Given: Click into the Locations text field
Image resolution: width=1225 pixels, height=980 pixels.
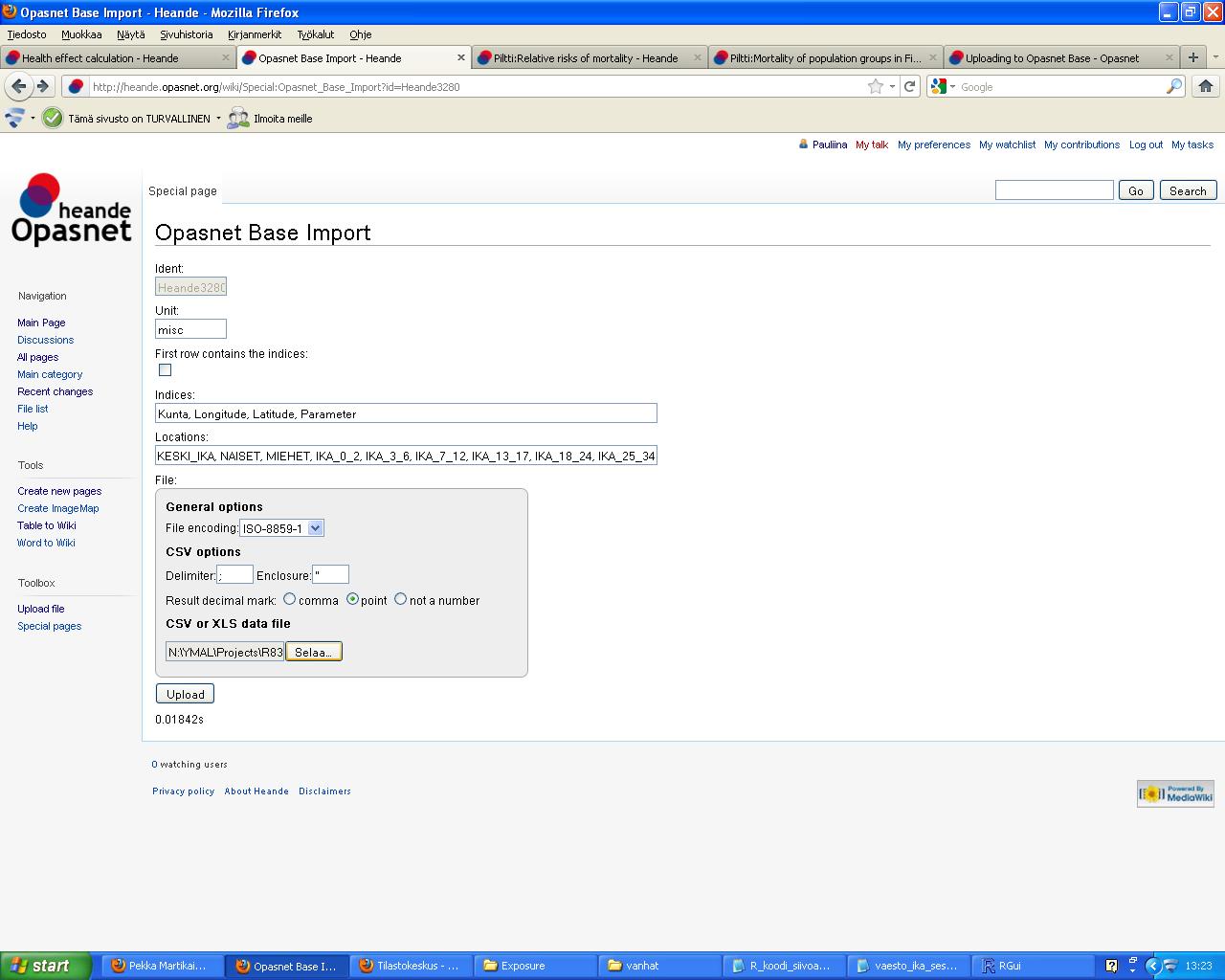Looking at the screenshot, I should click(x=406, y=456).
